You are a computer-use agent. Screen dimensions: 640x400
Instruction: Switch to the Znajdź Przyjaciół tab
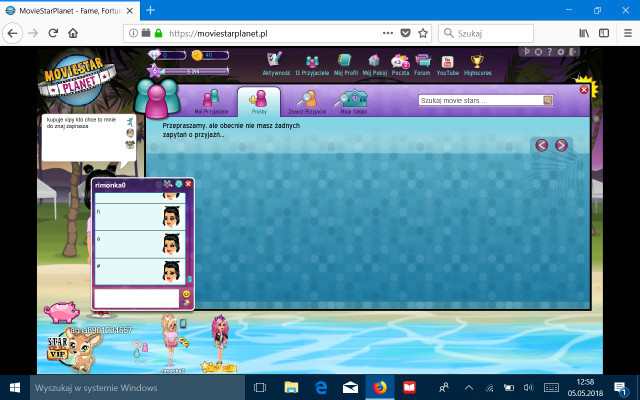[307, 100]
